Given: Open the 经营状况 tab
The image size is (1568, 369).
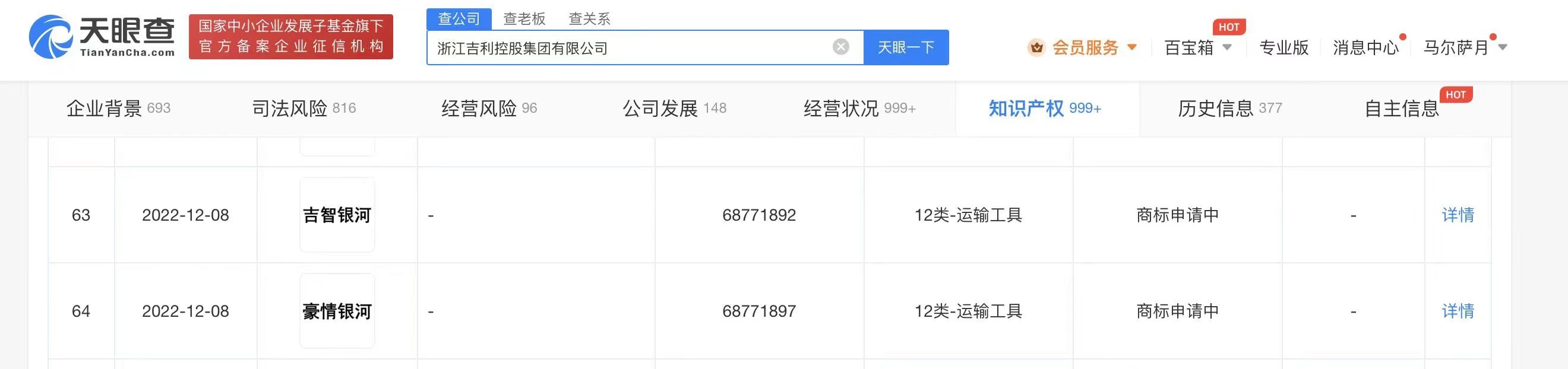Looking at the screenshot, I should pos(859,108).
